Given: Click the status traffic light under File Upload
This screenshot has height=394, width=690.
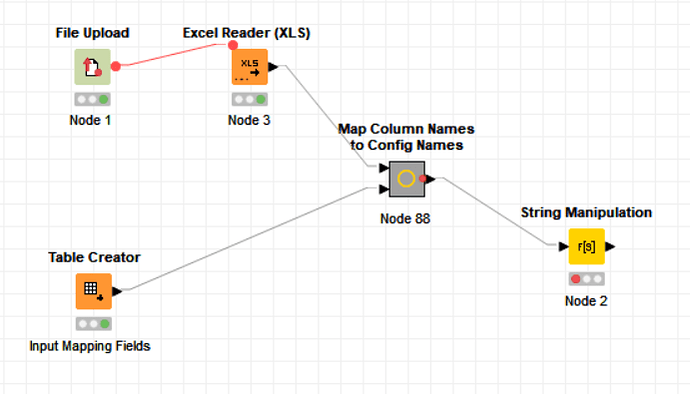Looking at the screenshot, I should [92, 99].
